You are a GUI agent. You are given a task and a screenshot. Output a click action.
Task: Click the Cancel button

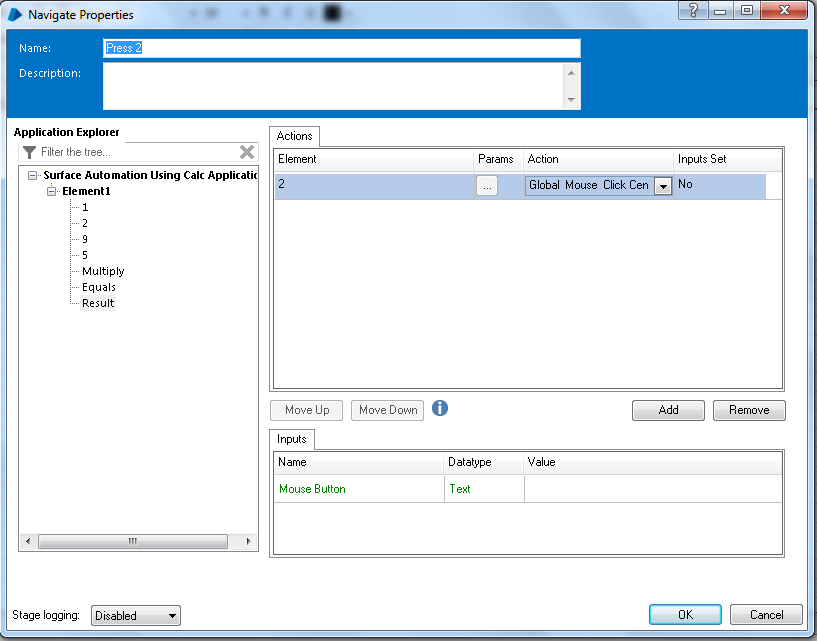click(x=766, y=615)
